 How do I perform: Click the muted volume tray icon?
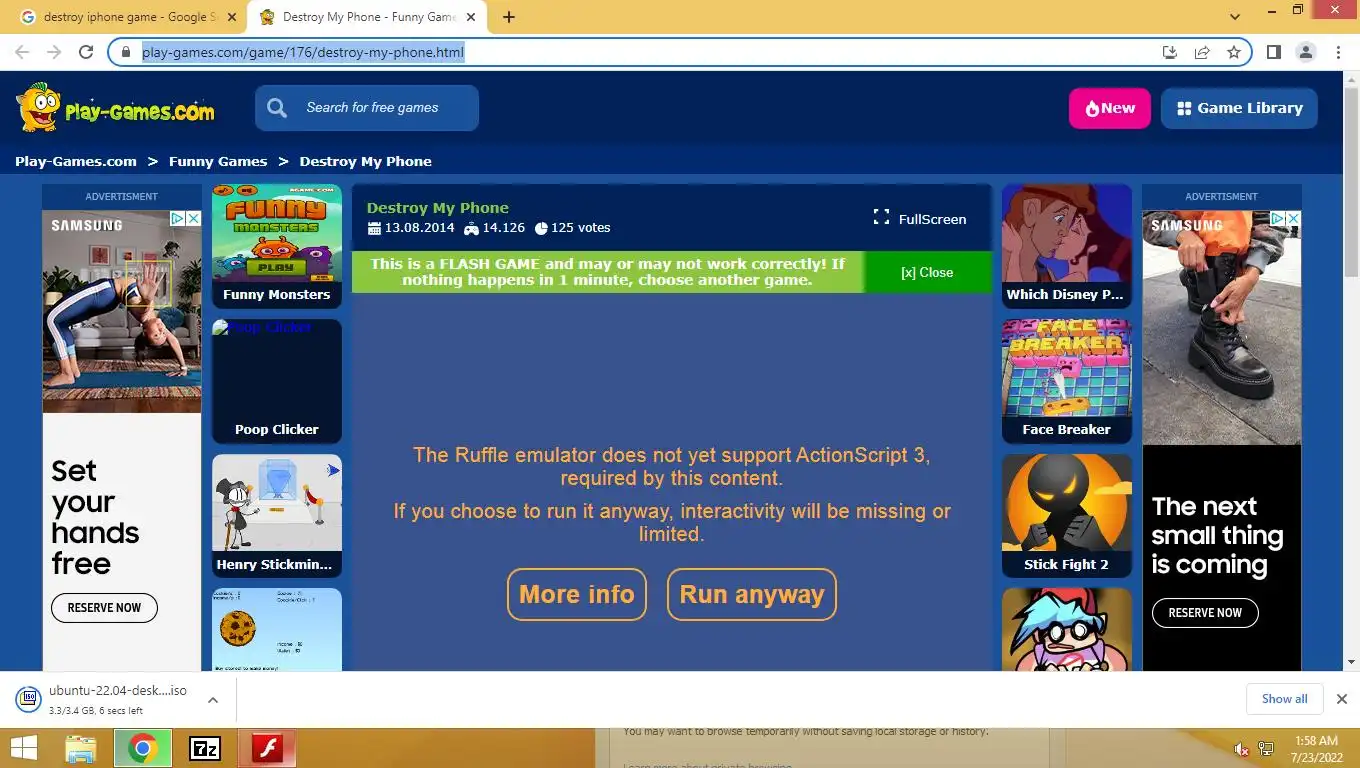(x=1241, y=749)
